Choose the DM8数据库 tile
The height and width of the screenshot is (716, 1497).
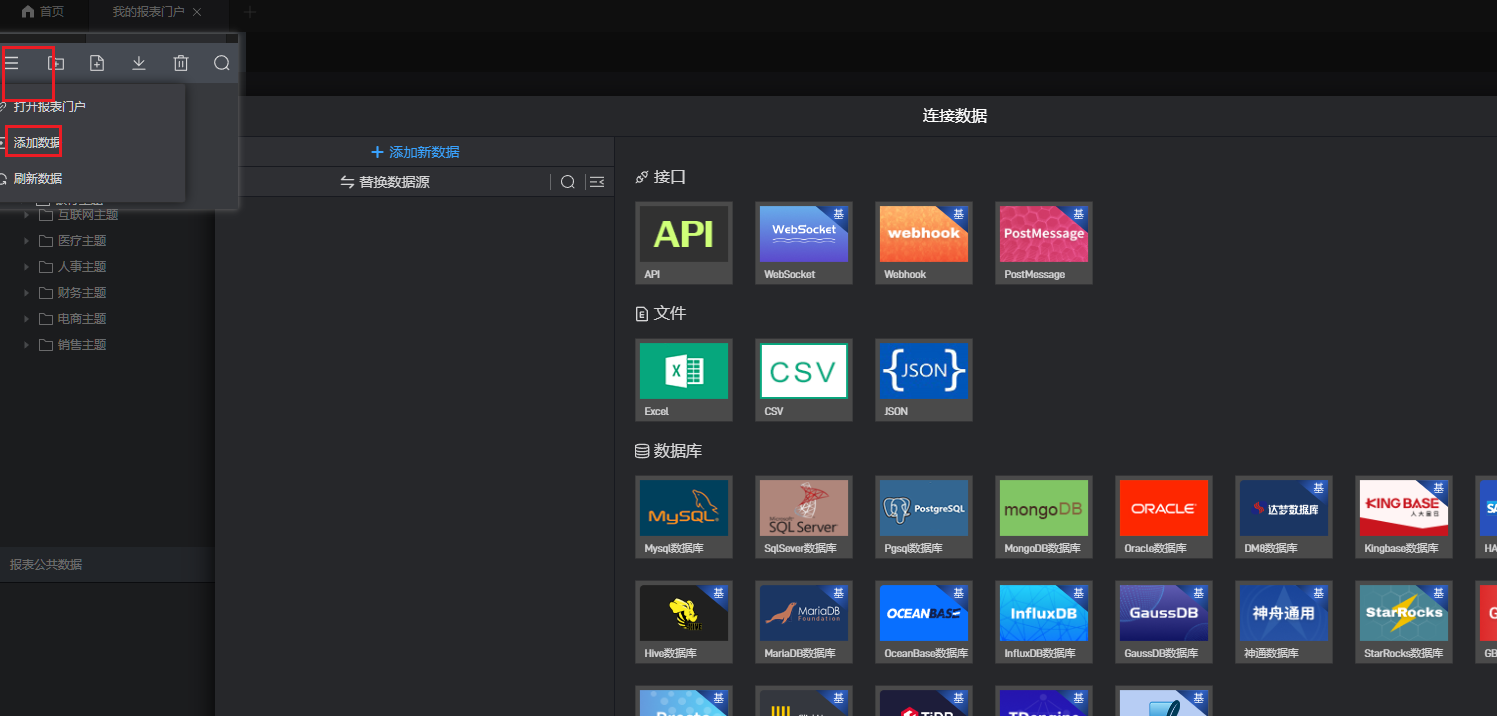pyautogui.click(x=1284, y=517)
